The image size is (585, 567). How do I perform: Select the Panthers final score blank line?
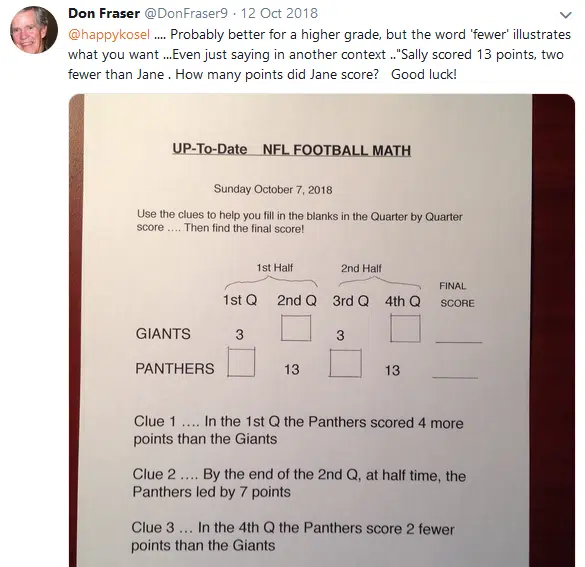455,377
